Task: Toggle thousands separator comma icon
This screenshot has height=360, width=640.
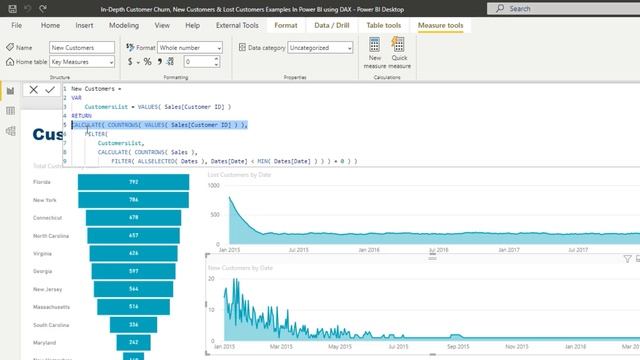Action: 160,62
